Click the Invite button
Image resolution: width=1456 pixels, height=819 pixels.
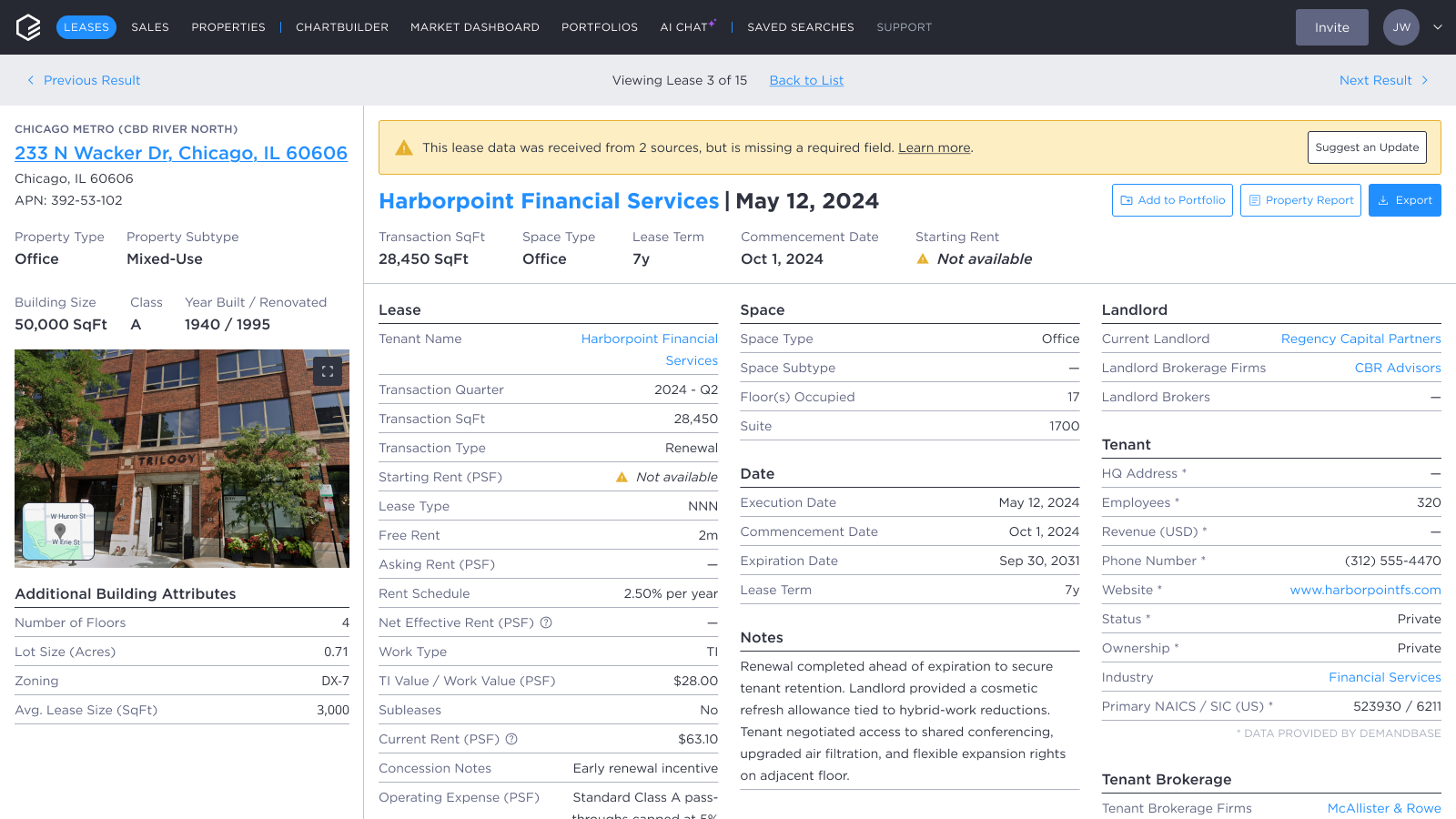pyautogui.click(x=1332, y=27)
